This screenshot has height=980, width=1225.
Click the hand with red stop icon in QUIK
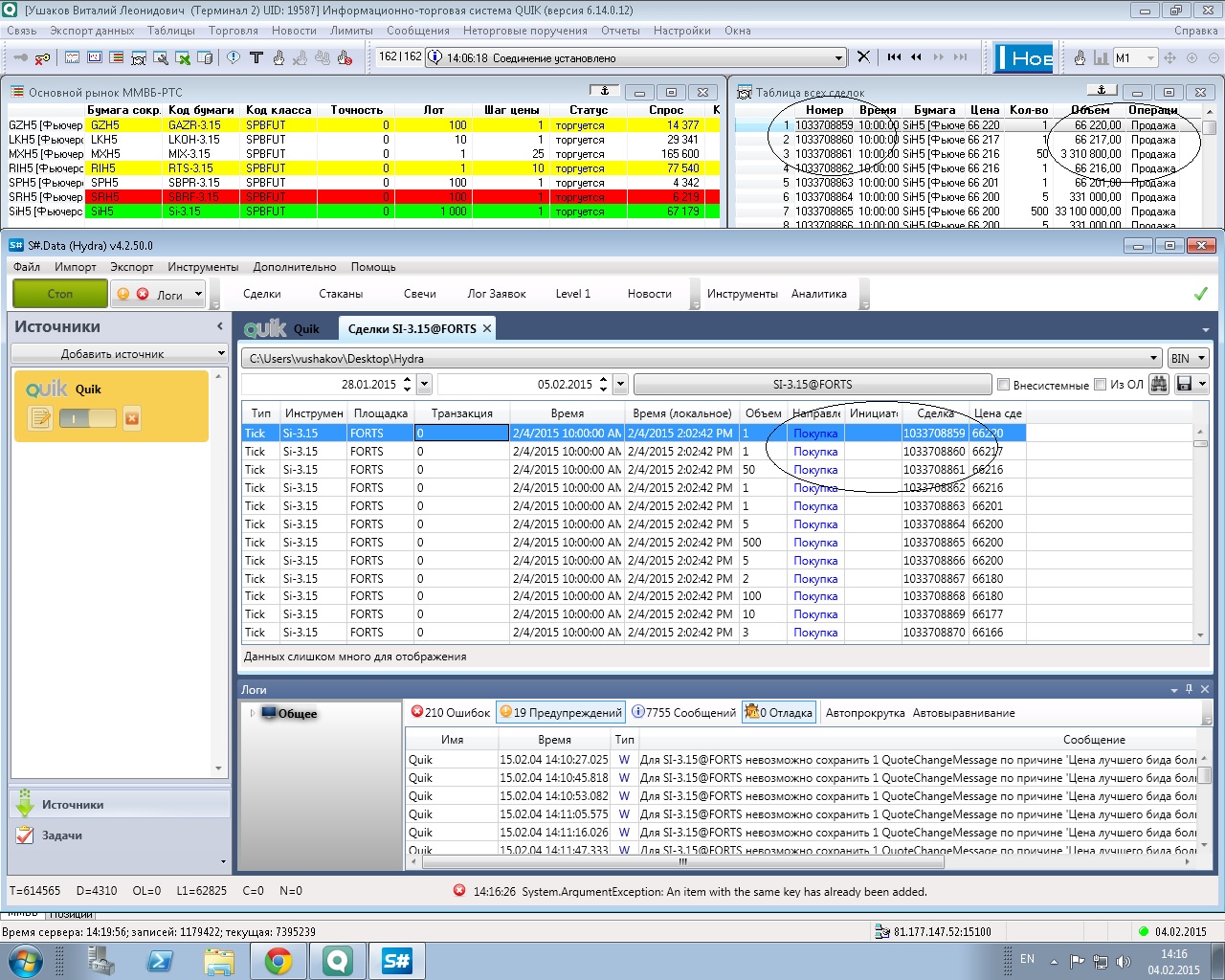click(345, 57)
